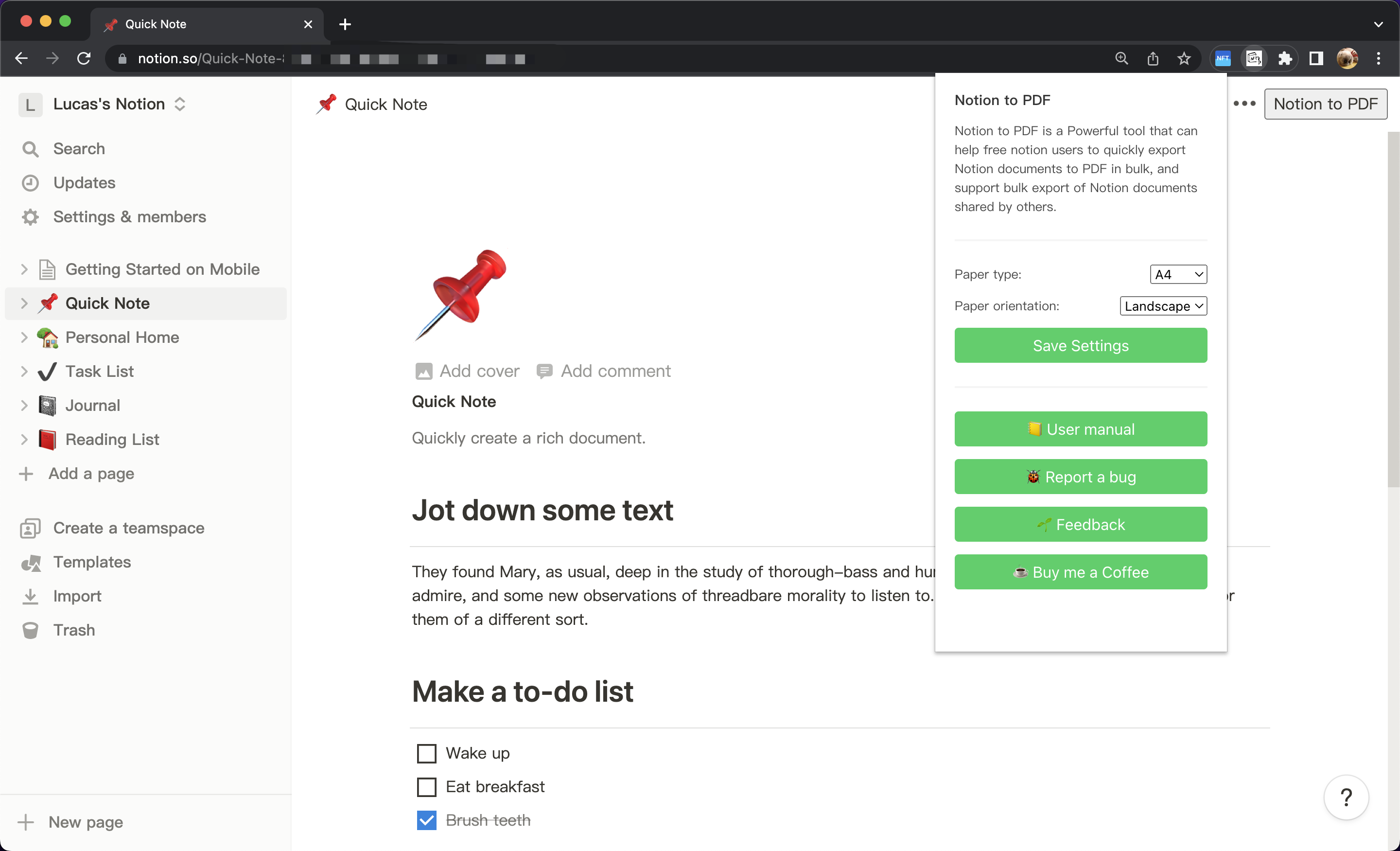Click the zoom magnifier icon in address bar

point(1121,58)
